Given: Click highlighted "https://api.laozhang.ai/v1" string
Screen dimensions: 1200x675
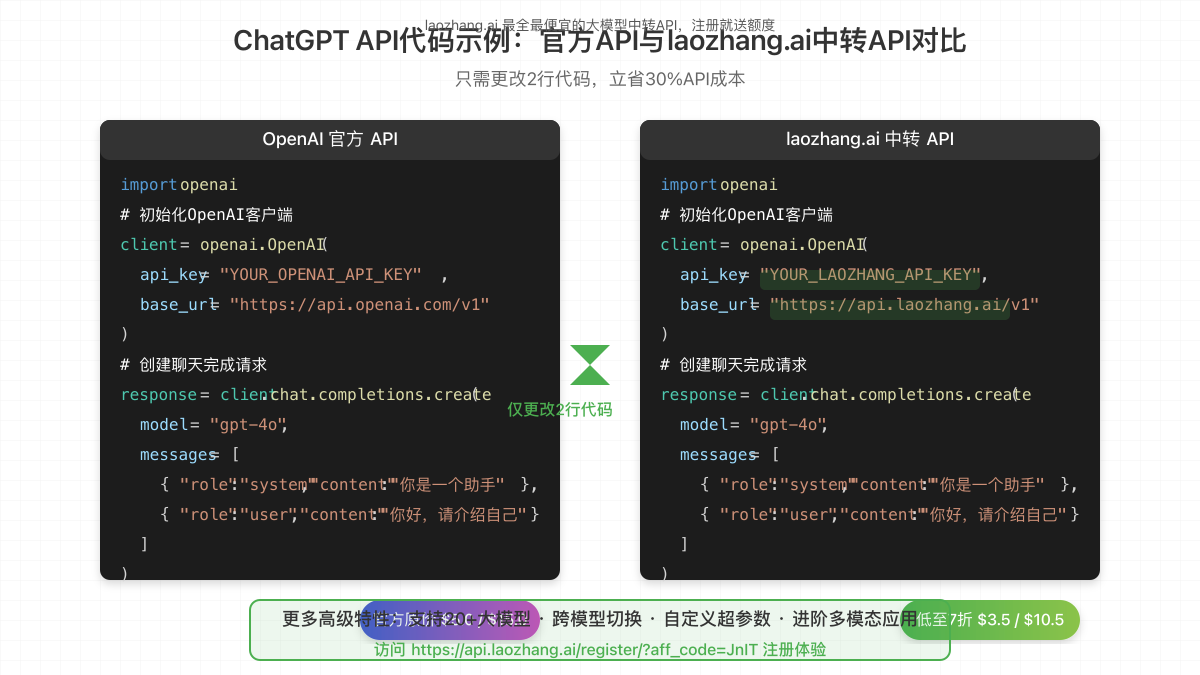Looking at the screenshot, I should tap(904, 305).
